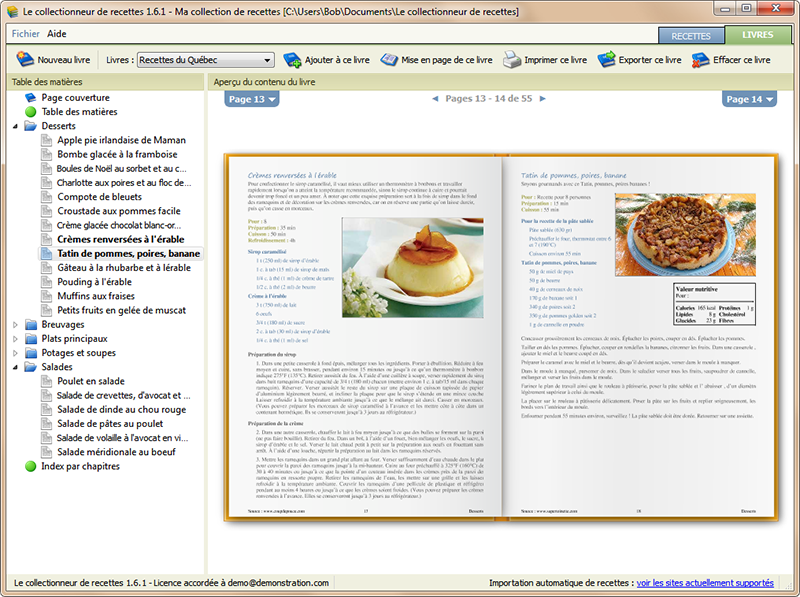Select Charlotte aux poires et au floc de...
This screenshot has height=597, width=800.
tap(124, 183)
